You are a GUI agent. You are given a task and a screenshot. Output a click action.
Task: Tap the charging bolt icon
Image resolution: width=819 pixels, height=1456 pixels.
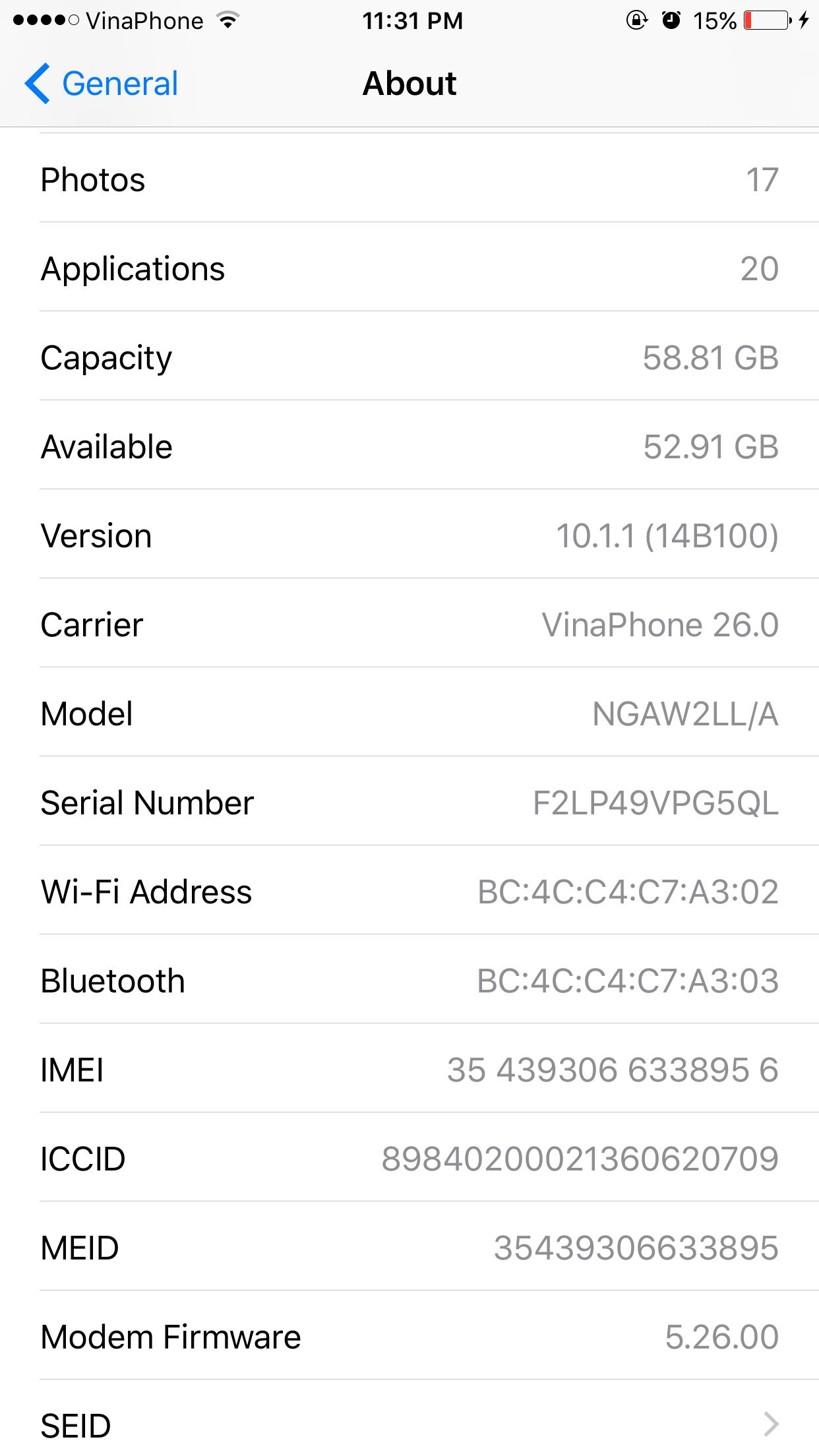tap(803, 20)
